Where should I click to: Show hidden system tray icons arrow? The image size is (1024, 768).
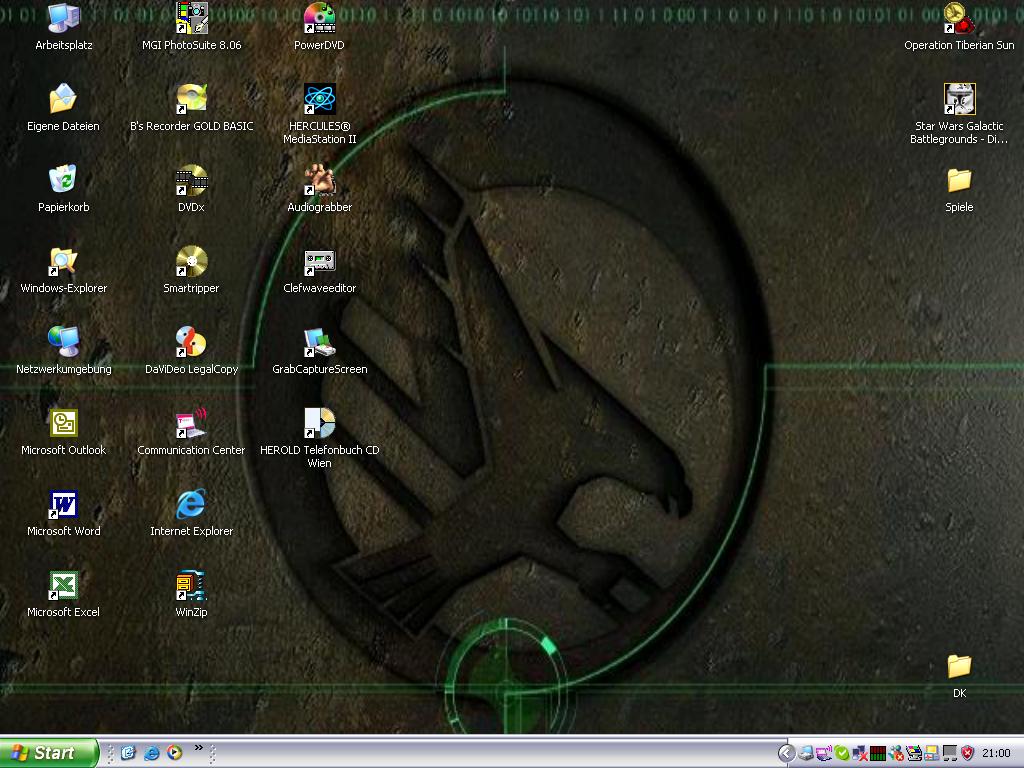(787, 753)
